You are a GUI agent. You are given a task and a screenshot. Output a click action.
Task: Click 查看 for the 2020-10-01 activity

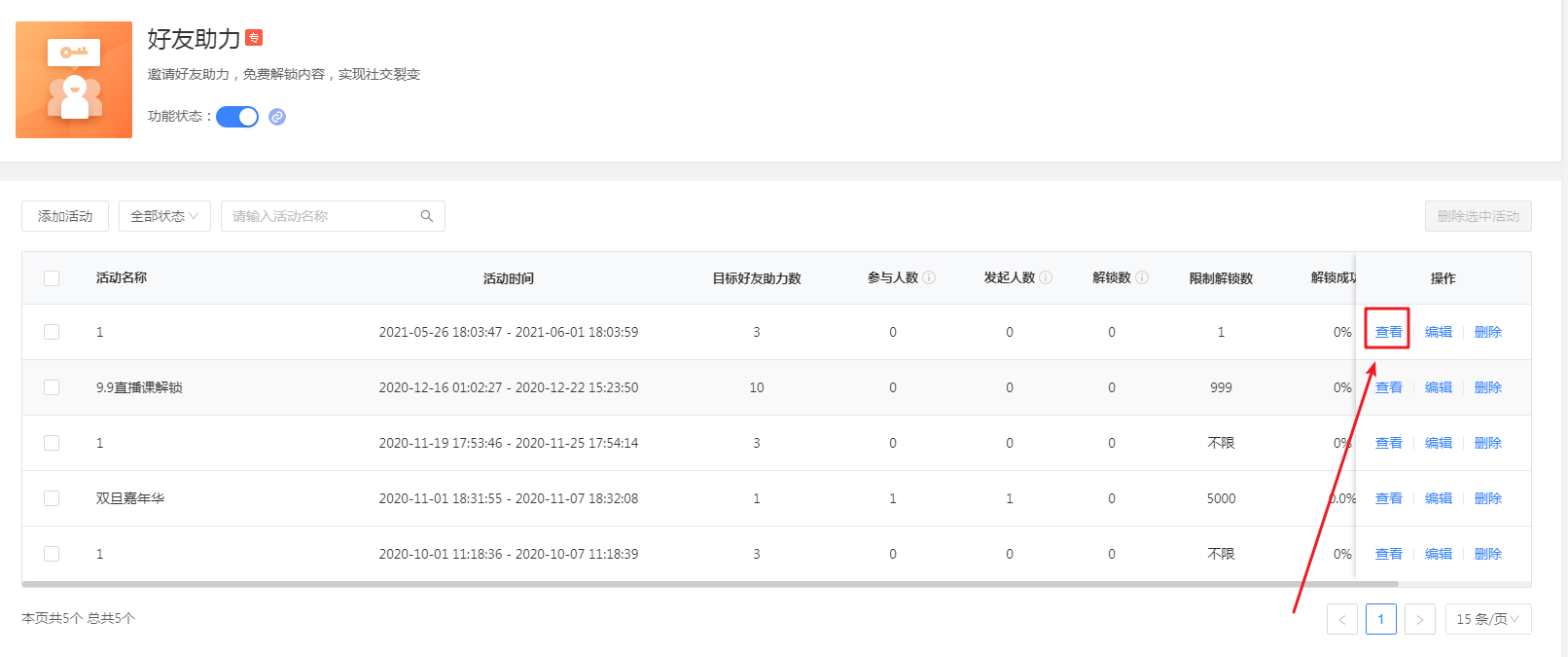[x=1388, y=554]
